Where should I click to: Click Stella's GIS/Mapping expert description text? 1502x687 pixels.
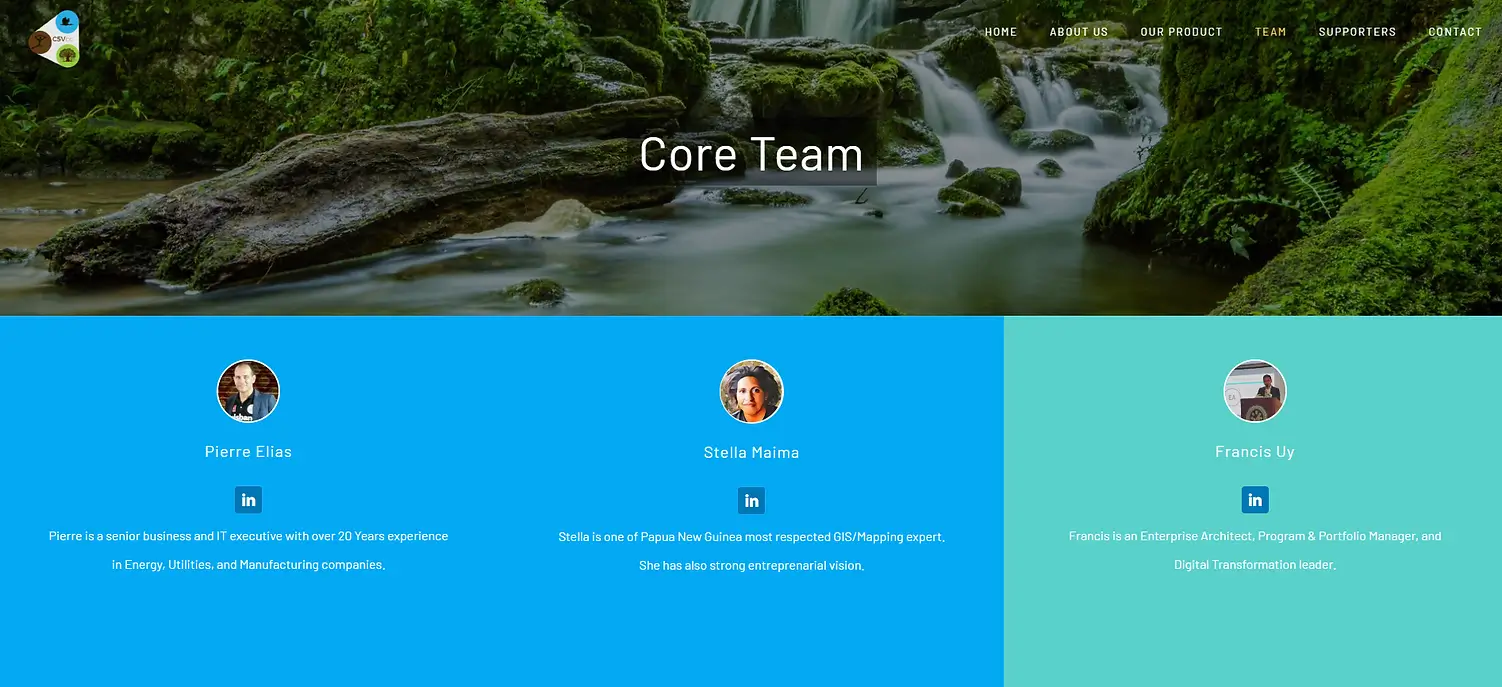click(751, 538)
